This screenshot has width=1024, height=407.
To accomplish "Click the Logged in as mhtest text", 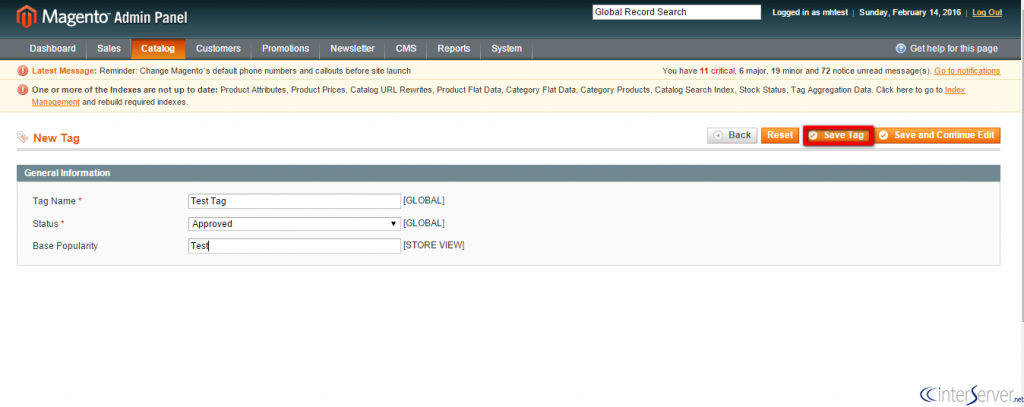I will pos(810,12).
